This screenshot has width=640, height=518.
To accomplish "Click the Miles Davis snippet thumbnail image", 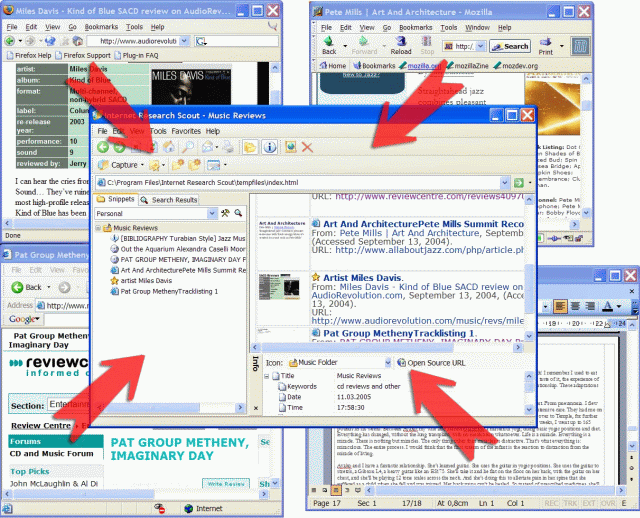I will pos(279,287).
